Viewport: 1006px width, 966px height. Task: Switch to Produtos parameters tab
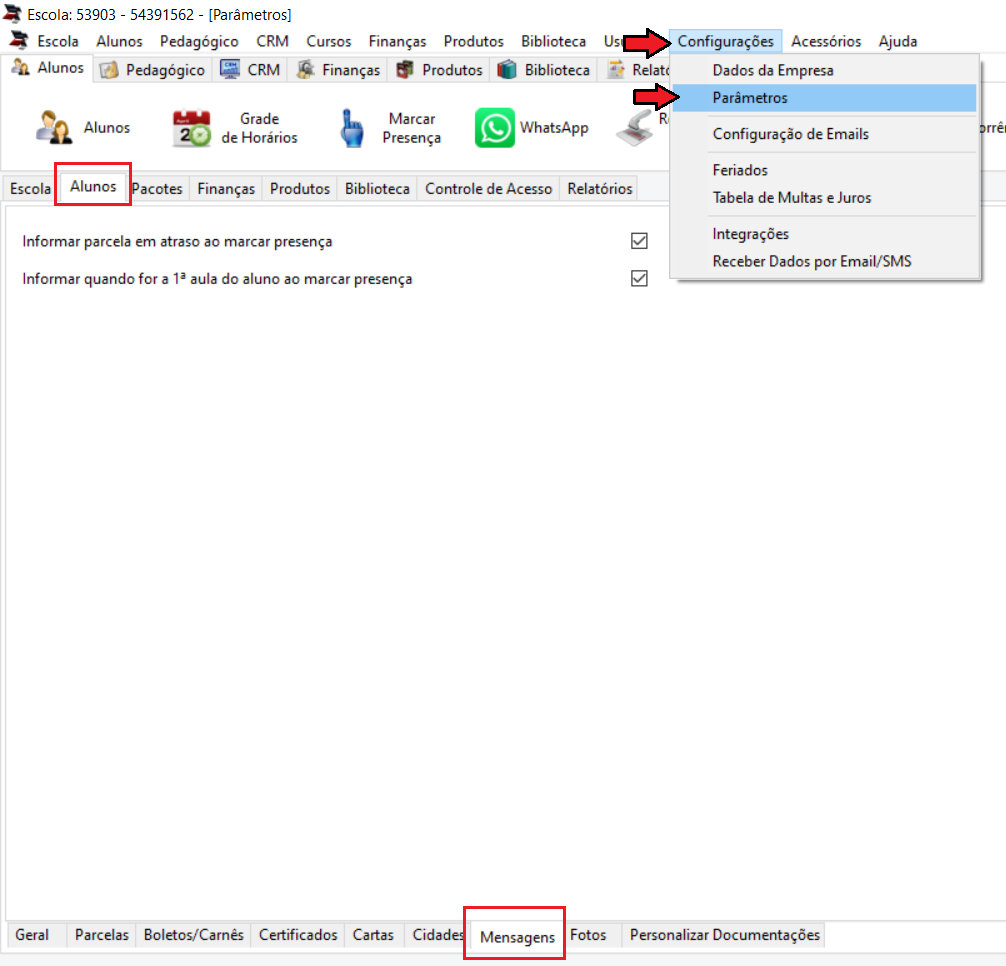[300, 189]
